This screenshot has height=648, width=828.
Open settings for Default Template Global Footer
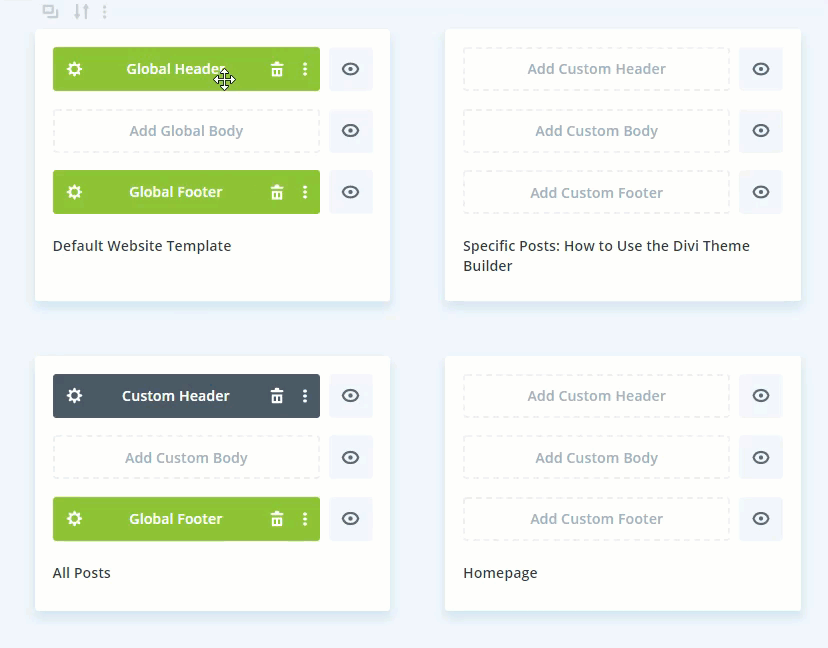(x=74, y=192)
